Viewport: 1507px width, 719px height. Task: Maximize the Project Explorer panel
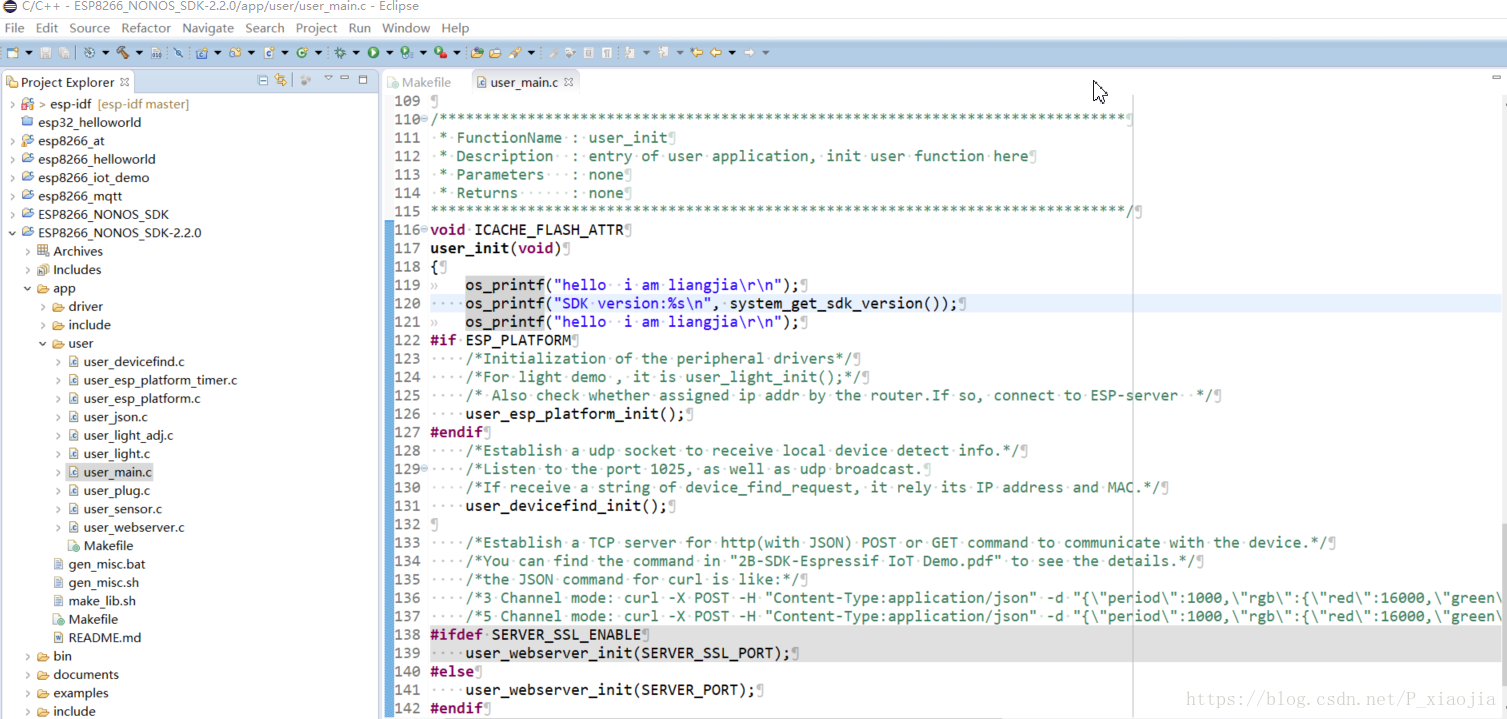(363, 80)
